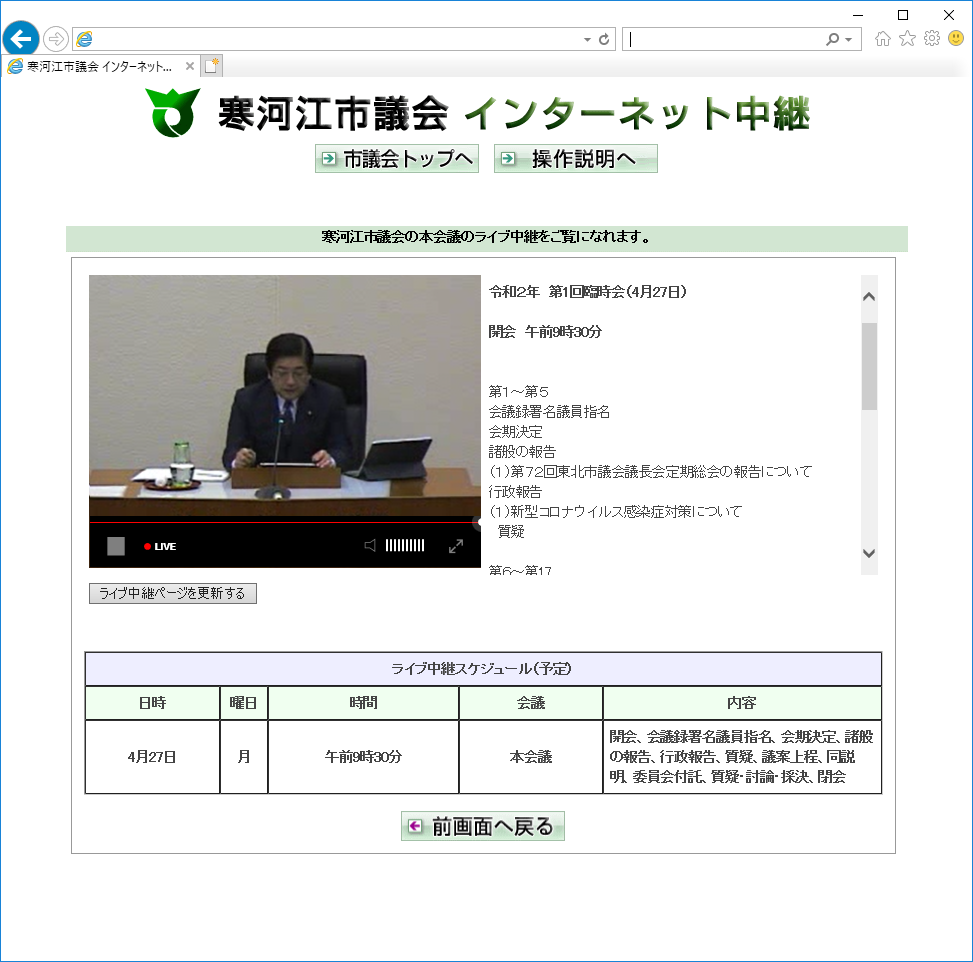Open the 操作説明へ button
The image size is (973, 962).
575,159
